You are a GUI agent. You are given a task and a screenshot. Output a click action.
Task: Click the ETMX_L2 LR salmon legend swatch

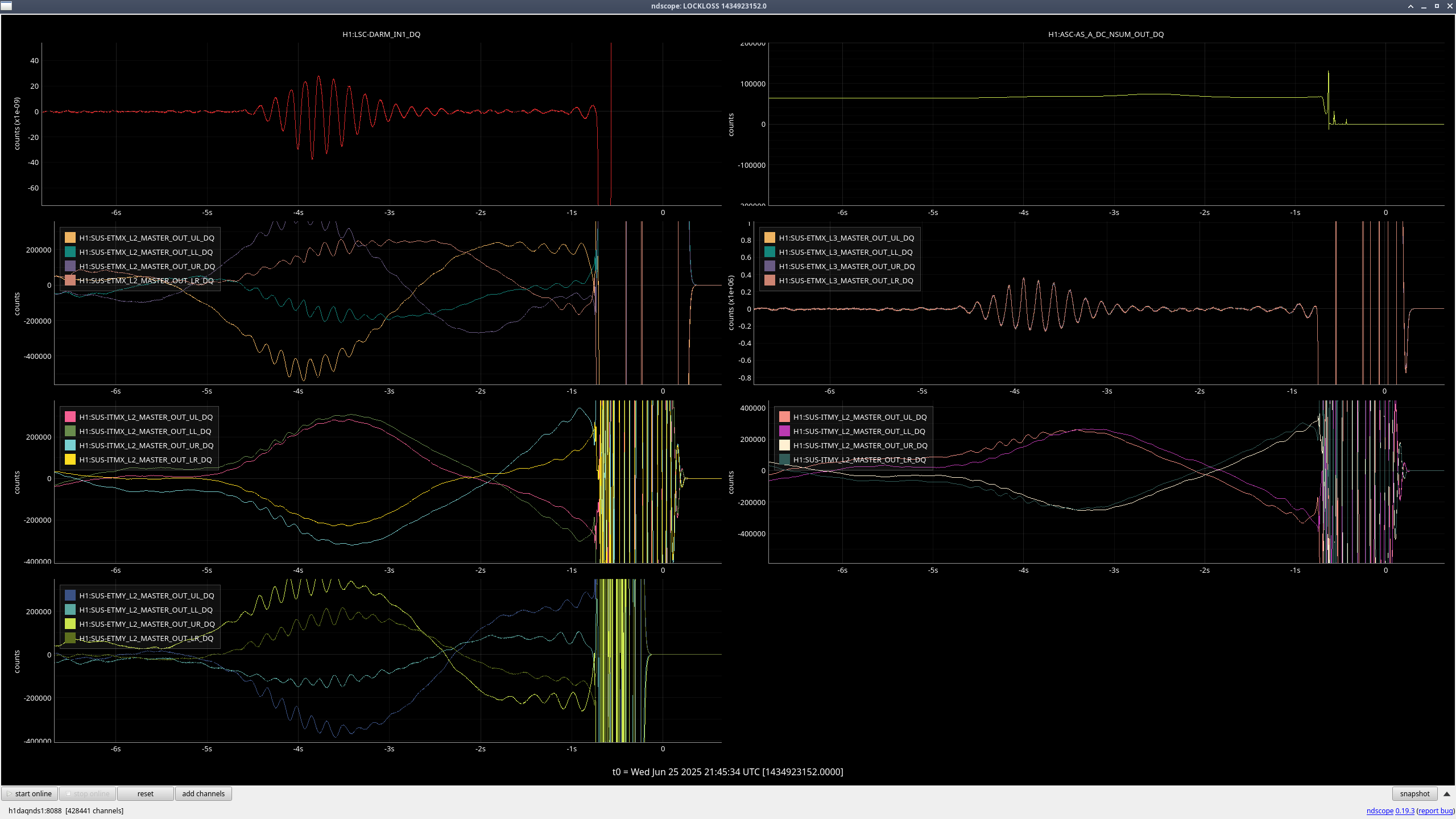70,280
